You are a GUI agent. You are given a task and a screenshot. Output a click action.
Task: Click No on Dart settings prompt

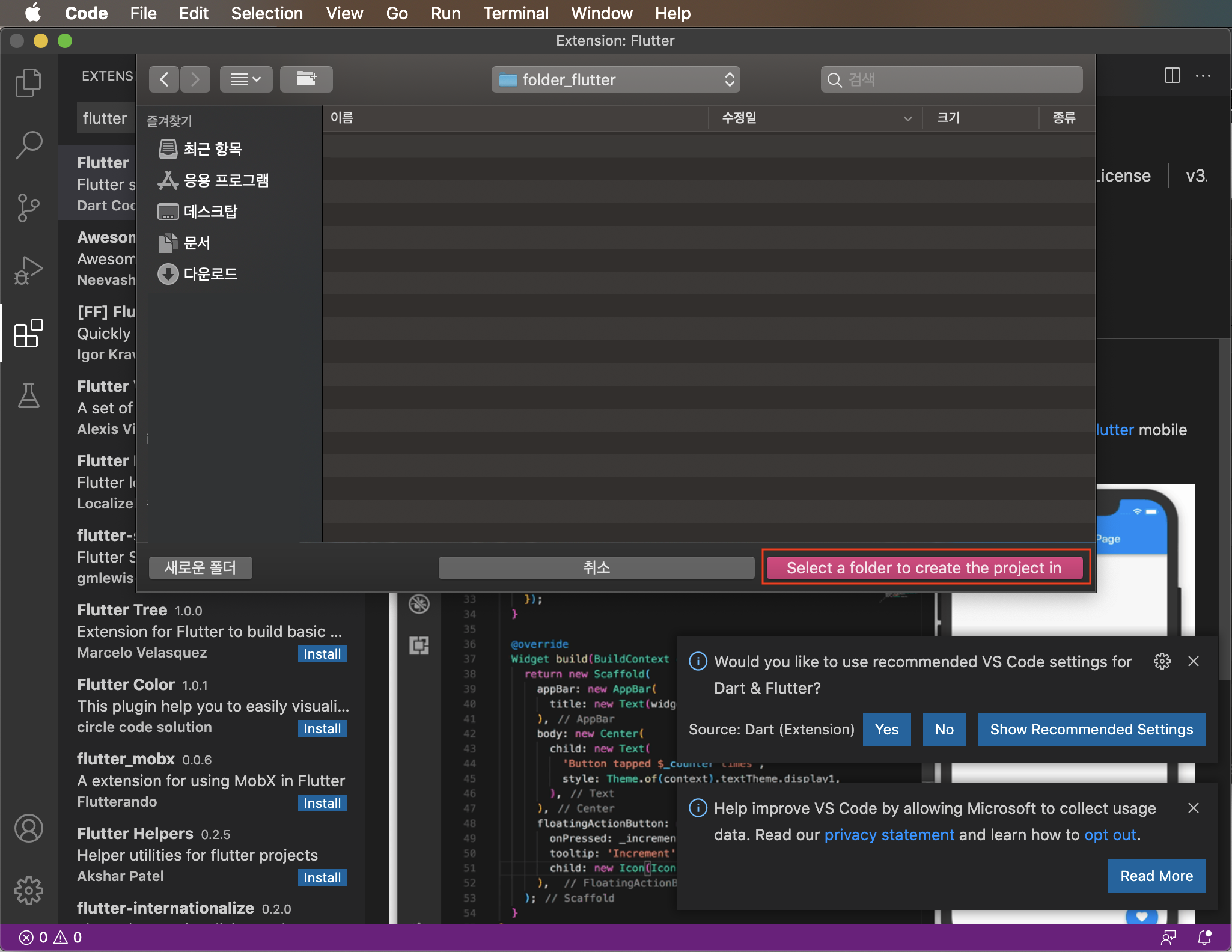coord(944,730)
